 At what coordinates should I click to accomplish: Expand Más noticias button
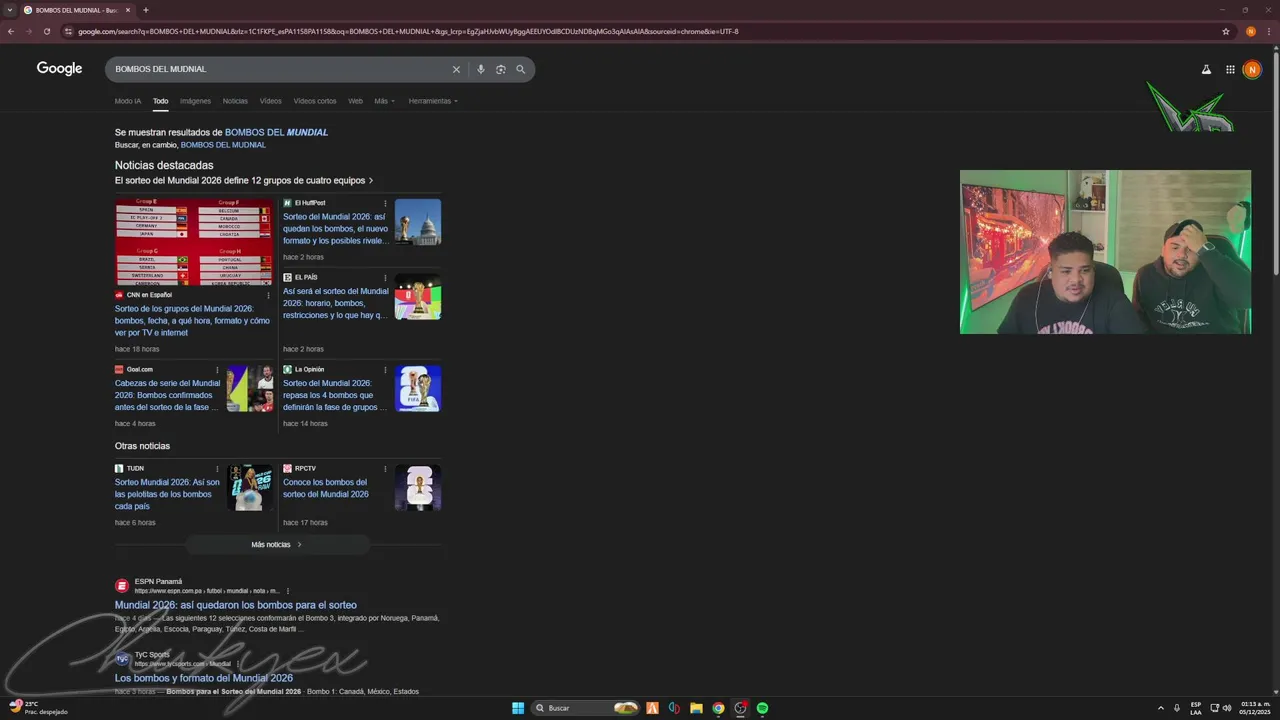(277, 545)
